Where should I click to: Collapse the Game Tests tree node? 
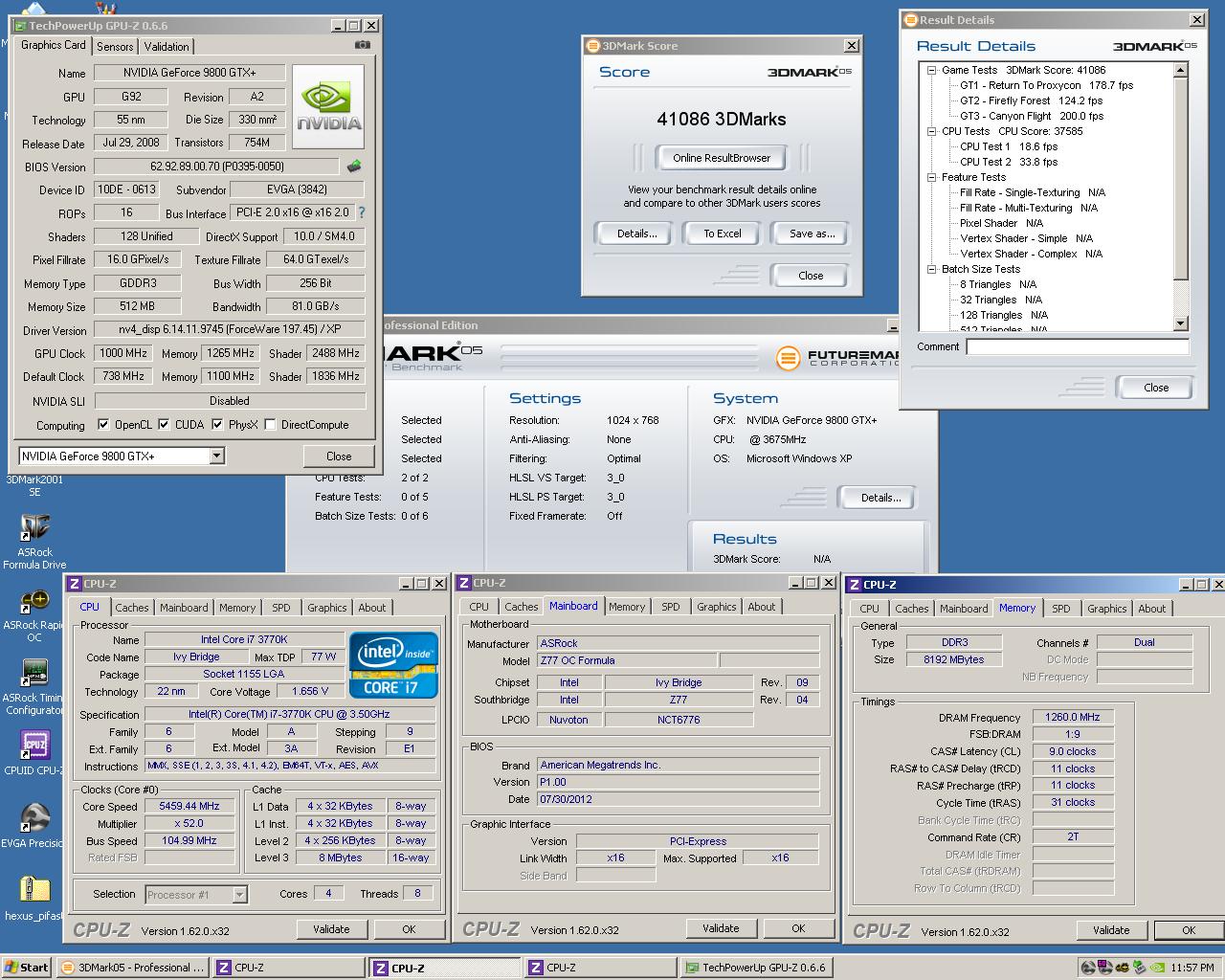[931, 70]
